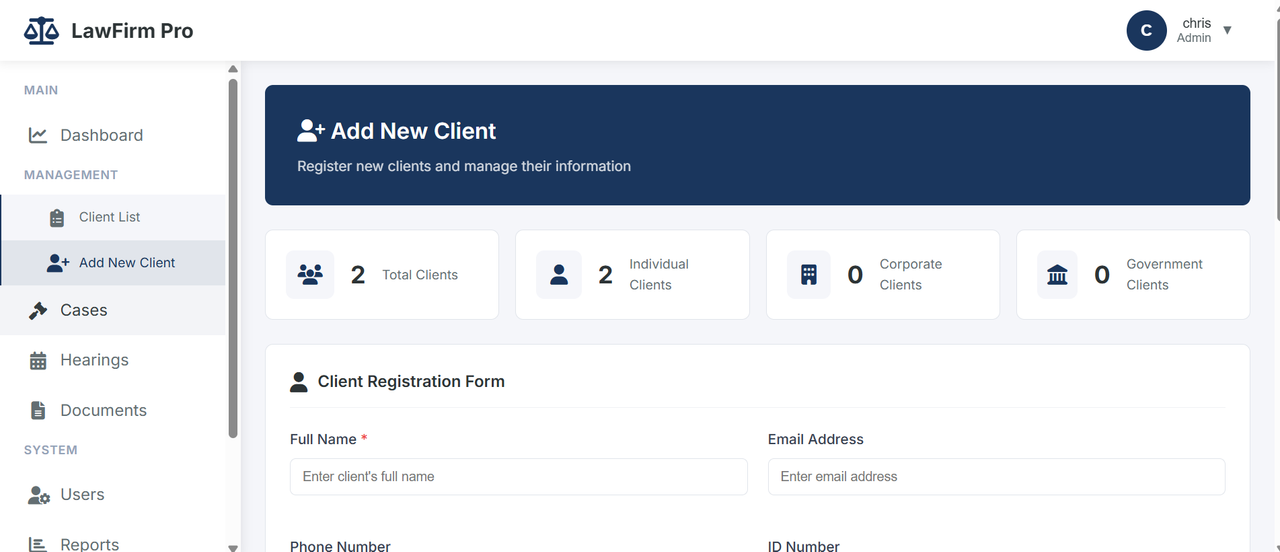1280x552 pixels.
Task: Go to Hearings in the sidebar
Action: point(112,360)
